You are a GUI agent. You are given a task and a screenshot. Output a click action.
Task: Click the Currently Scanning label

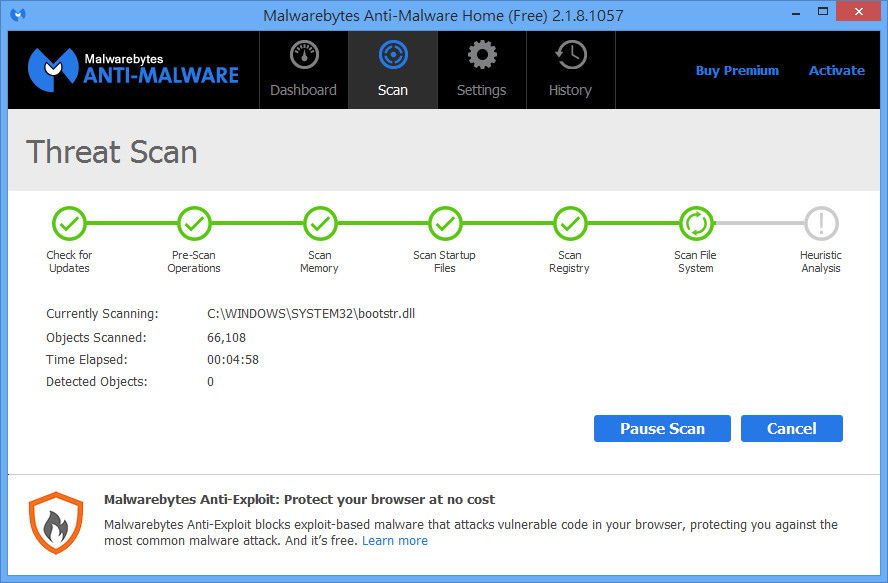coord(103,314)
